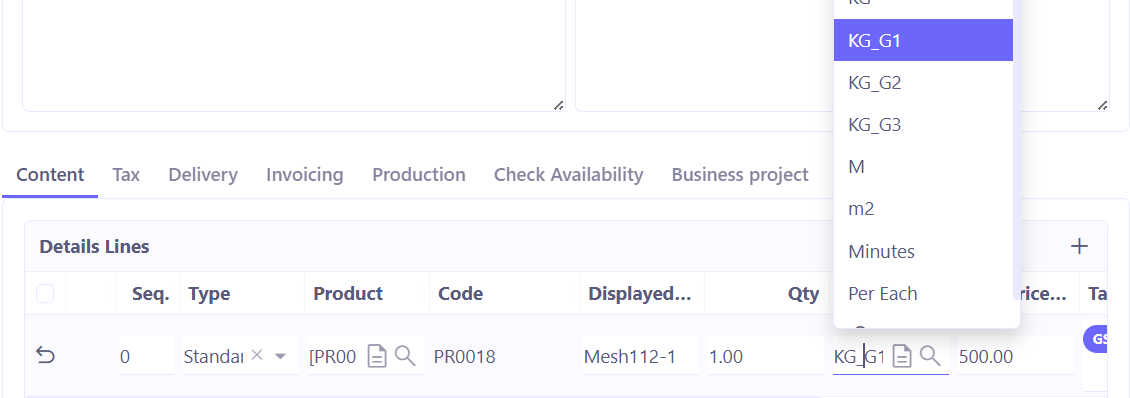
Task: Click the quantity field showing 1.00
Action: click(x=765, y=356)
